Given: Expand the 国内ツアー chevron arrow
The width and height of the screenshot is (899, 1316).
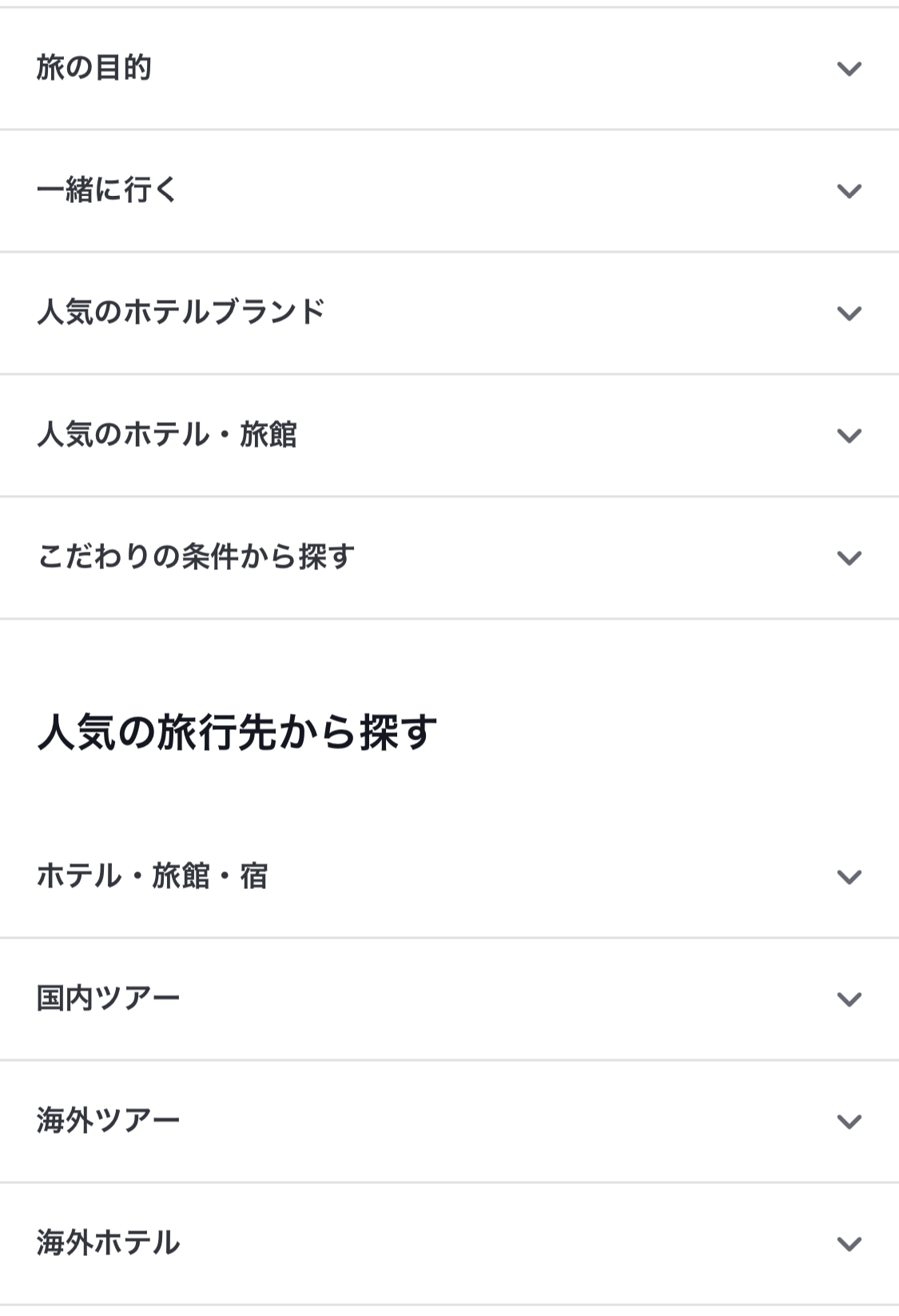Looking at the screenshot, I should (x=849, y=999).
